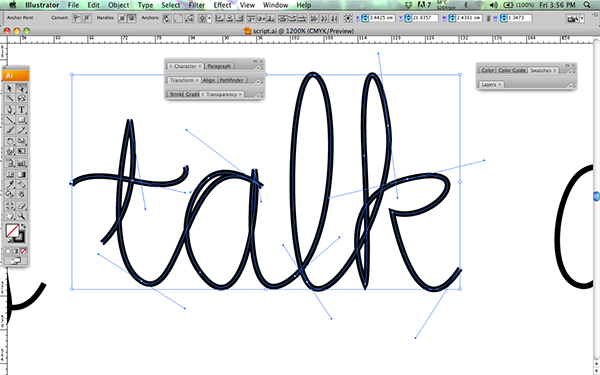Select the Lasso tool
The height and width of the screenshot is (375, 600).
point(22,99)
